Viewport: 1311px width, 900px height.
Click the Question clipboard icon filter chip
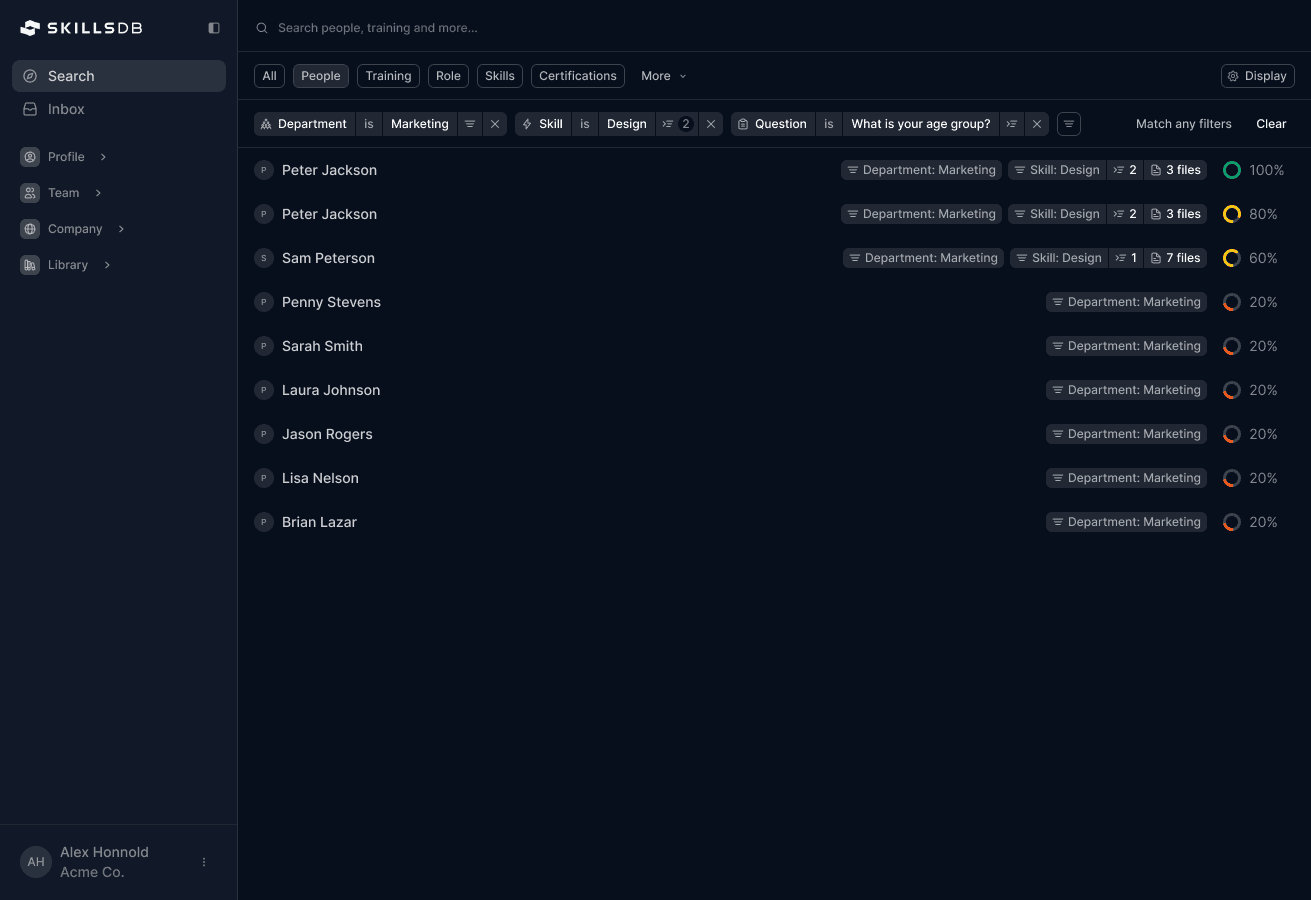coord(741,123)
